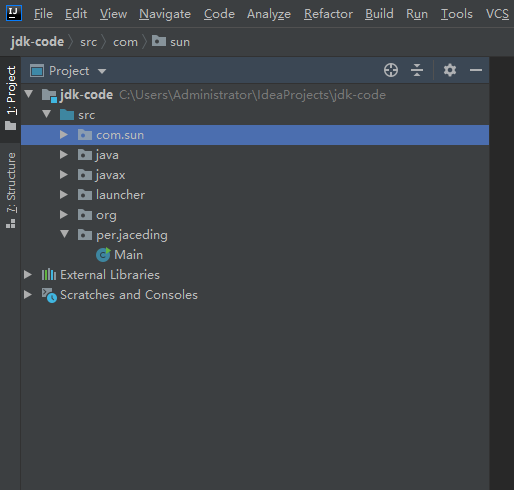Click the com.sun package icon
Image resolution: width=514 pixels, height=490 pixels.
pyautogui.click(x=85, y=135)
